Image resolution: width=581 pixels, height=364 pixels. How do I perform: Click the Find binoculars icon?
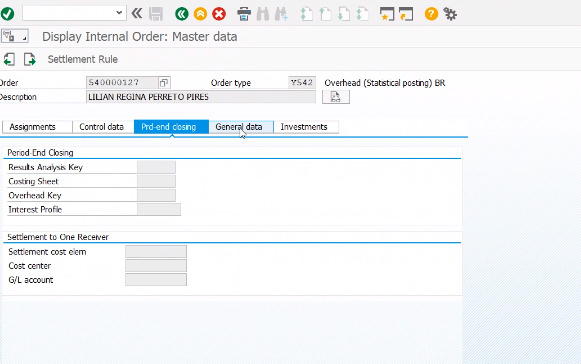pyautogui.click(x=263, y=14)
